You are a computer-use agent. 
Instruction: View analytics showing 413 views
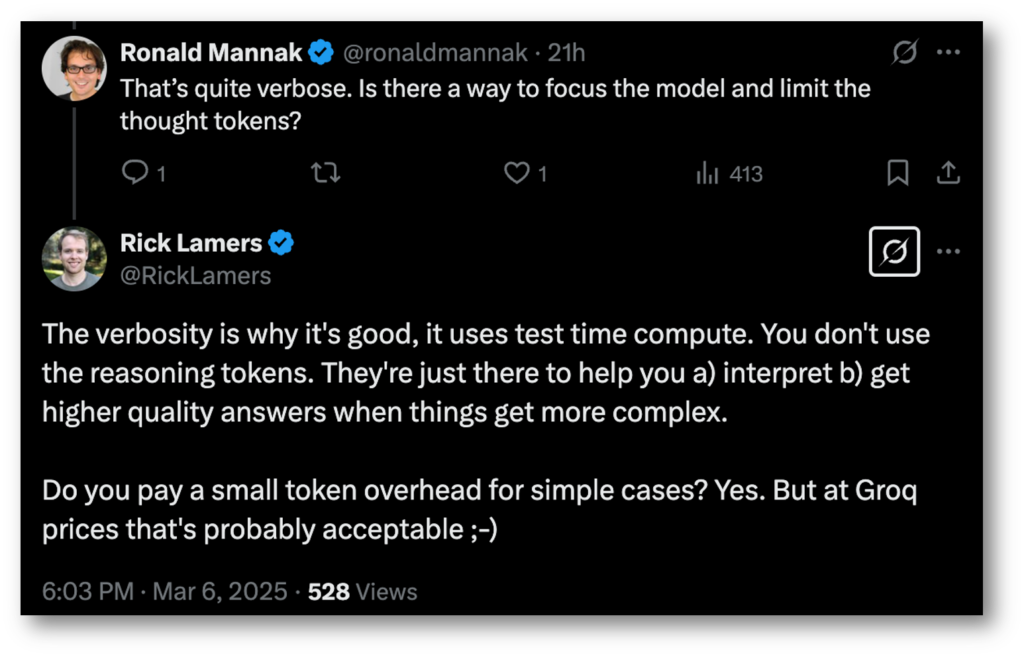(729, 174)
